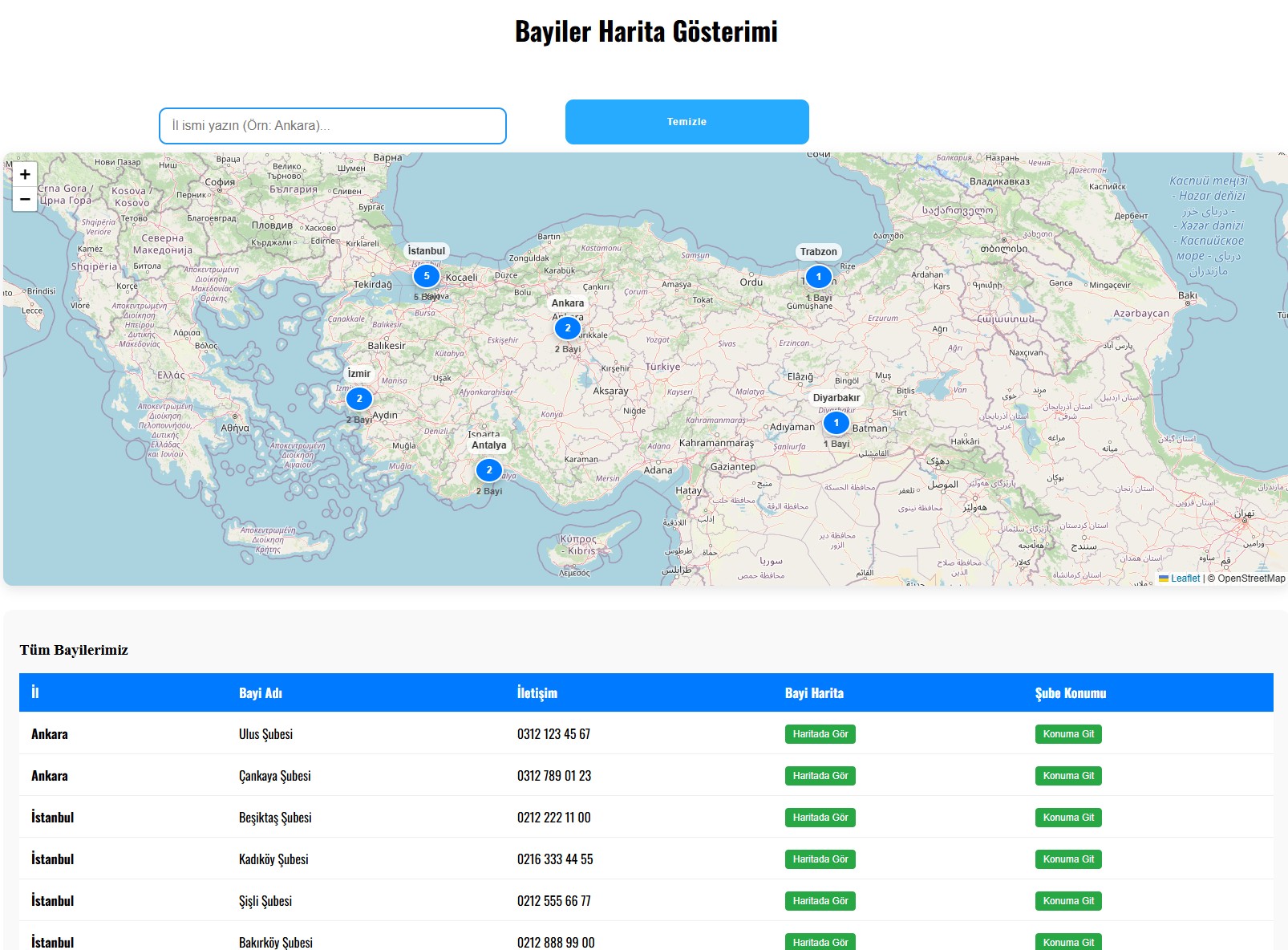Screen dimensions: 1288x950
Task: Select the İzmir cluster marker on the map
Action: [358, 397]
